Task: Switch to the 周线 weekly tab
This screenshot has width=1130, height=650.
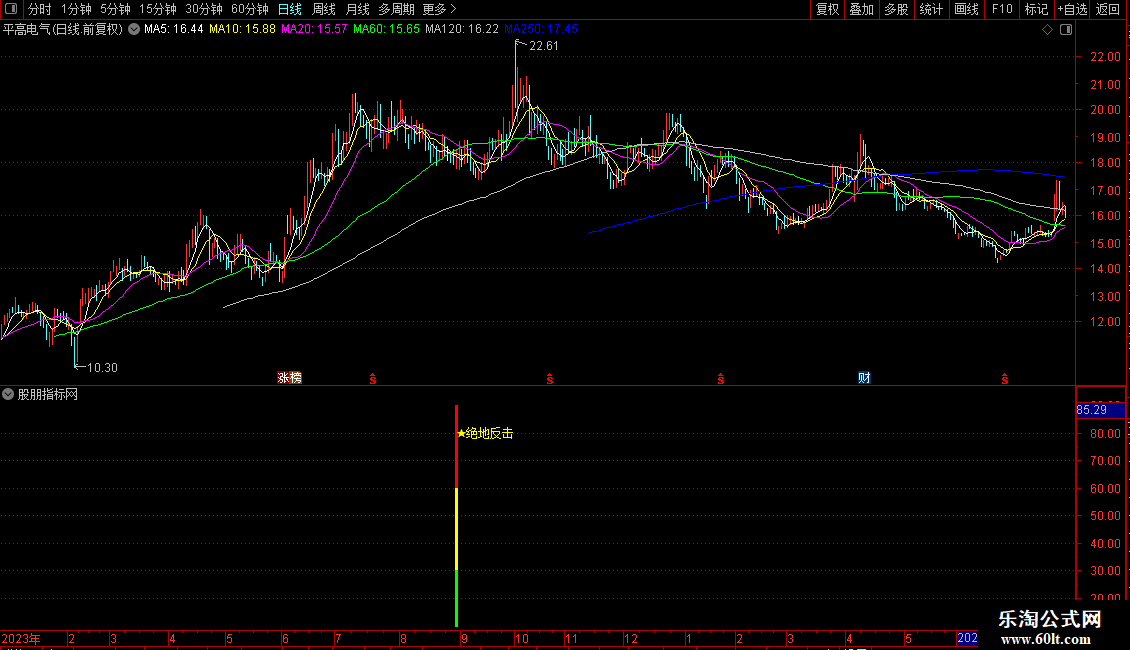Action: coord(324,9)
